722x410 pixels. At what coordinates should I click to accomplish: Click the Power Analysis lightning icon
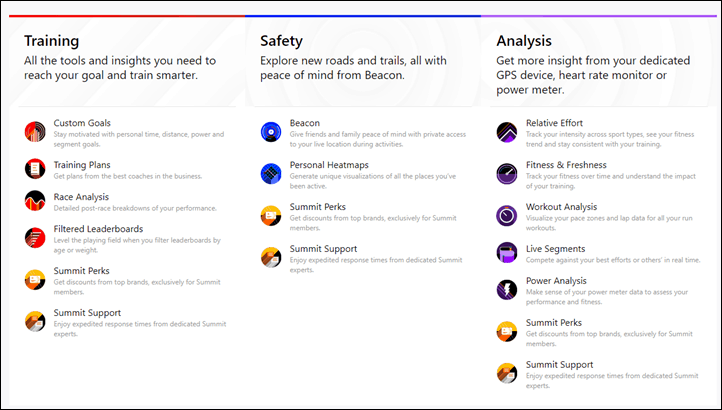tap(507, 289)
